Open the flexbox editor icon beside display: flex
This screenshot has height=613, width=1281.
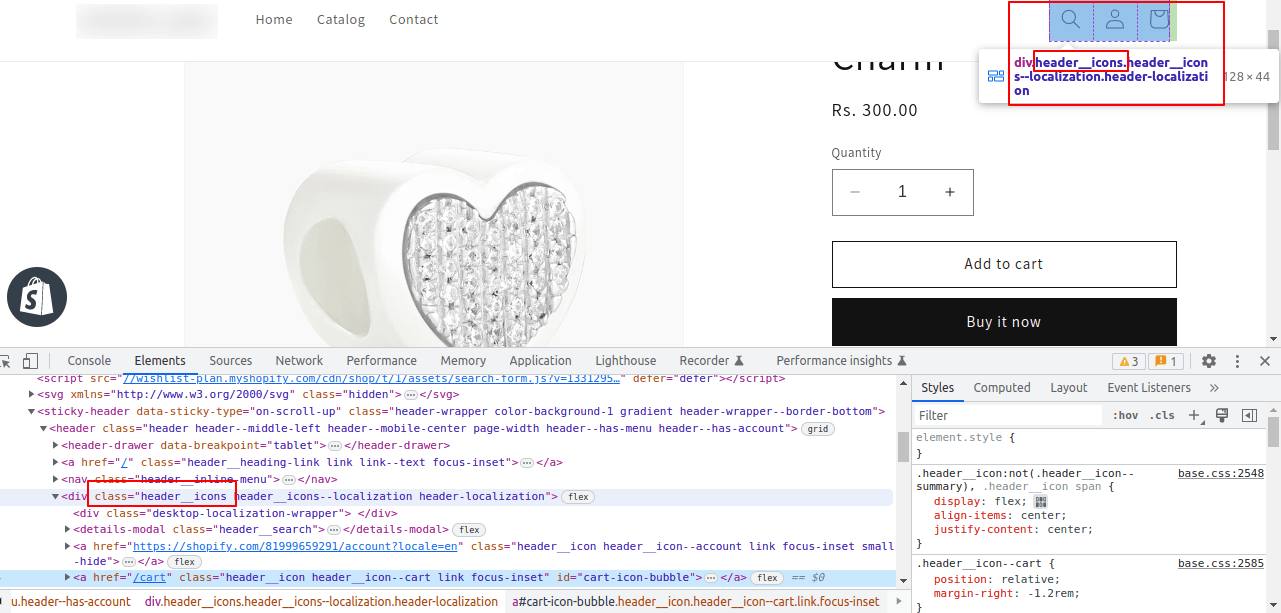coord(1041,502)
